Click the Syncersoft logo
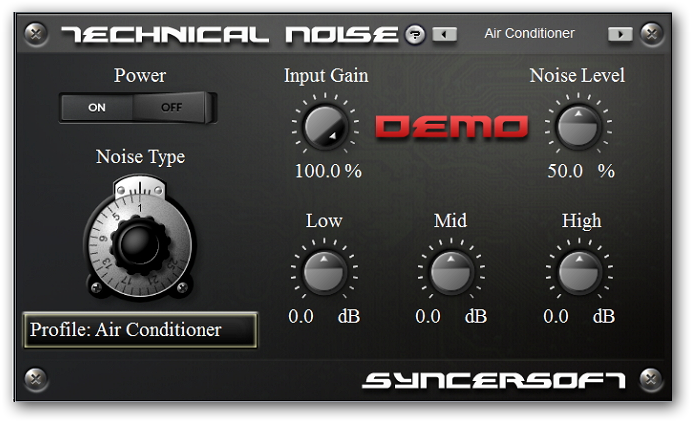 tap(494, 381)
